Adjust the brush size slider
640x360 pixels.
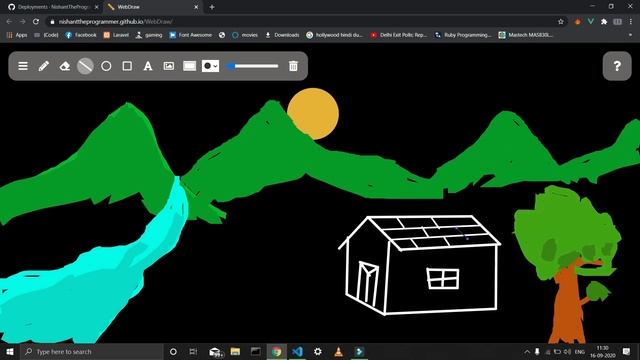pyautogui.click(x=253, y=66)
